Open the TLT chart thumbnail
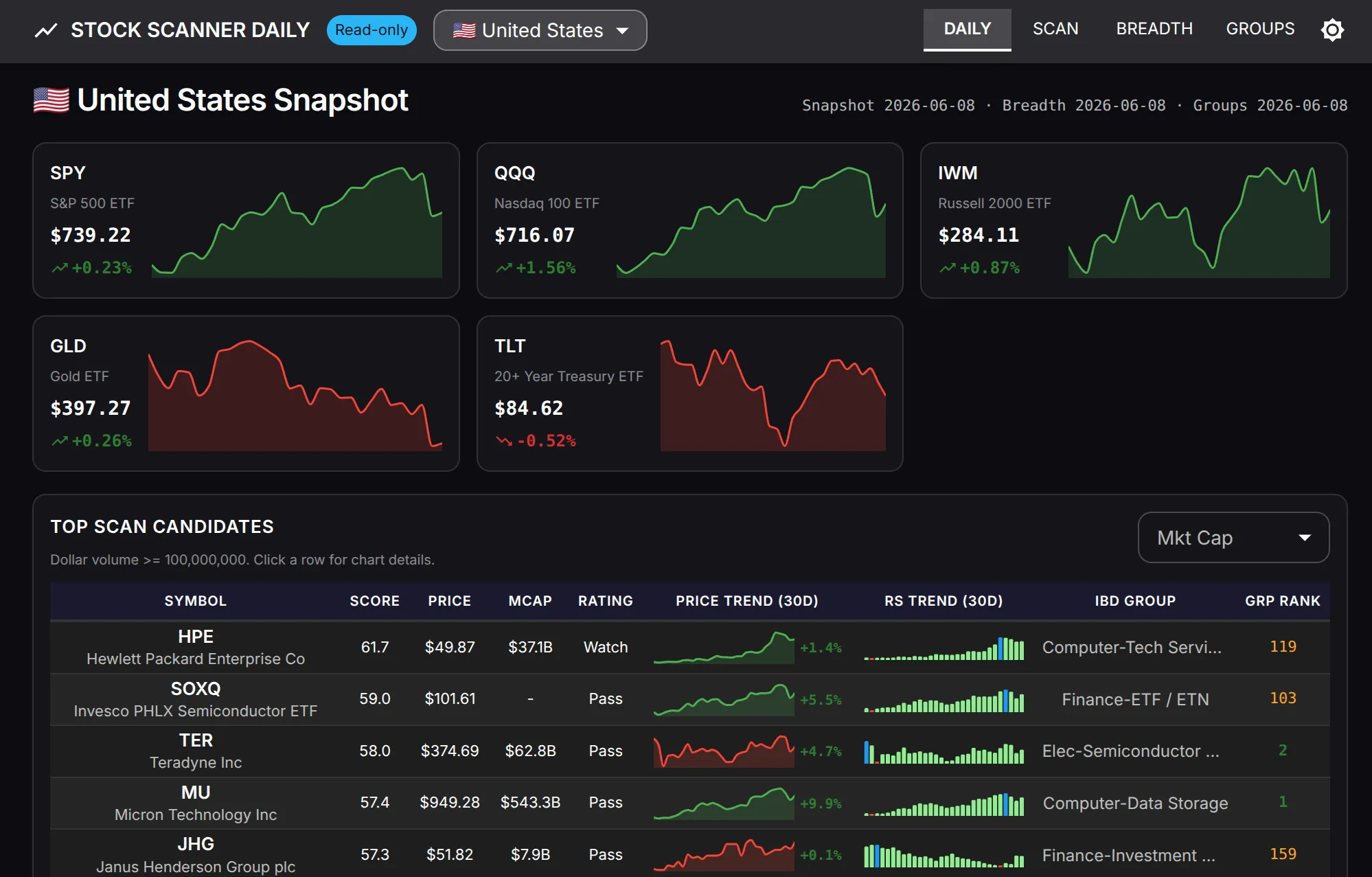 tap(773, 394)
